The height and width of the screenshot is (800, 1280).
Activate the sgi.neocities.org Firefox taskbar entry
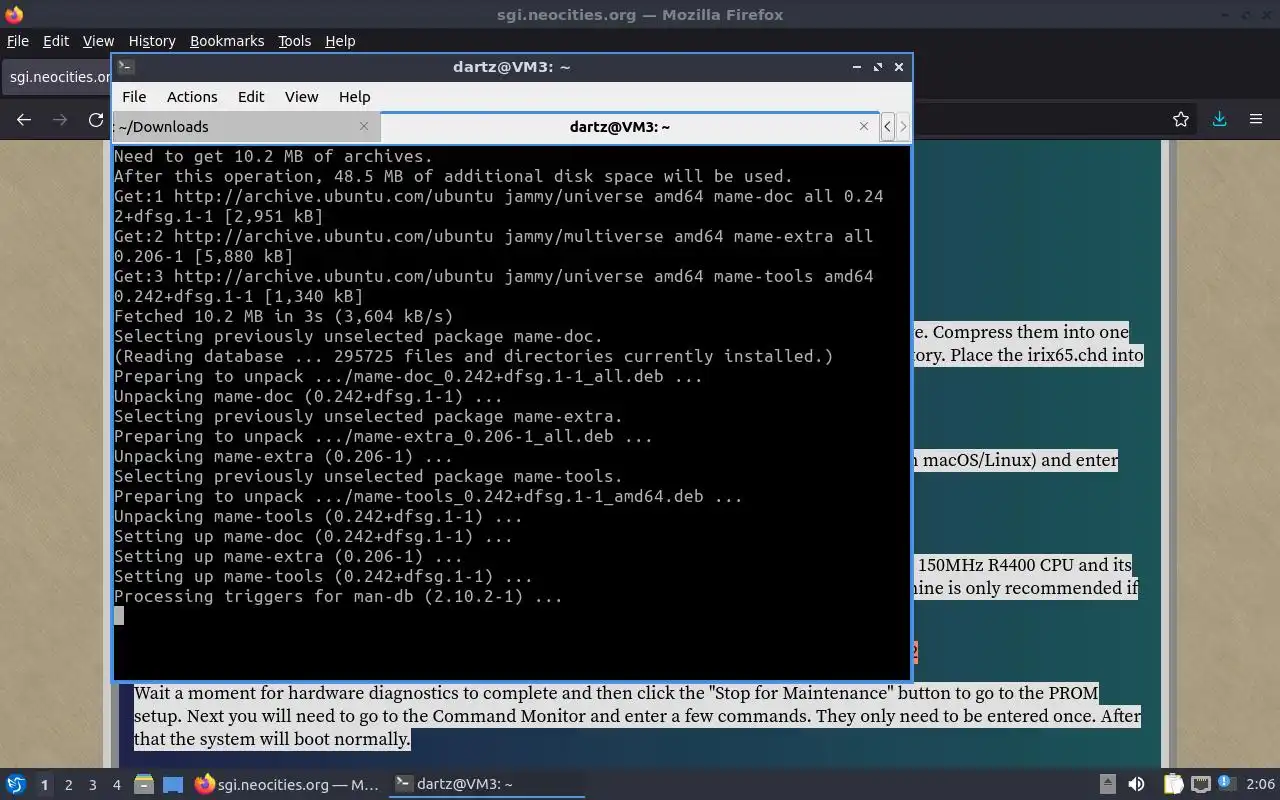[x=287, y=785]
